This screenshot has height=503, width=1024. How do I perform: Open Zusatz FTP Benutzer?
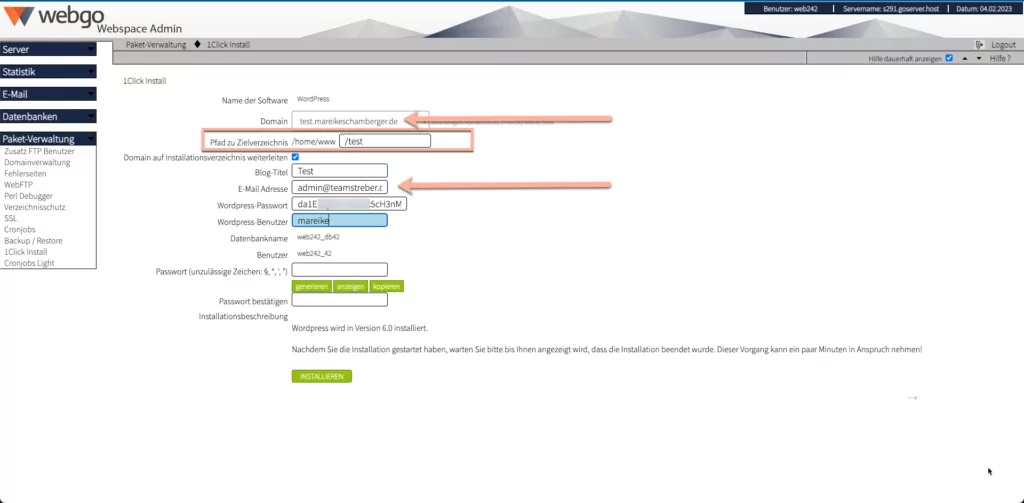tap(39, 152)
